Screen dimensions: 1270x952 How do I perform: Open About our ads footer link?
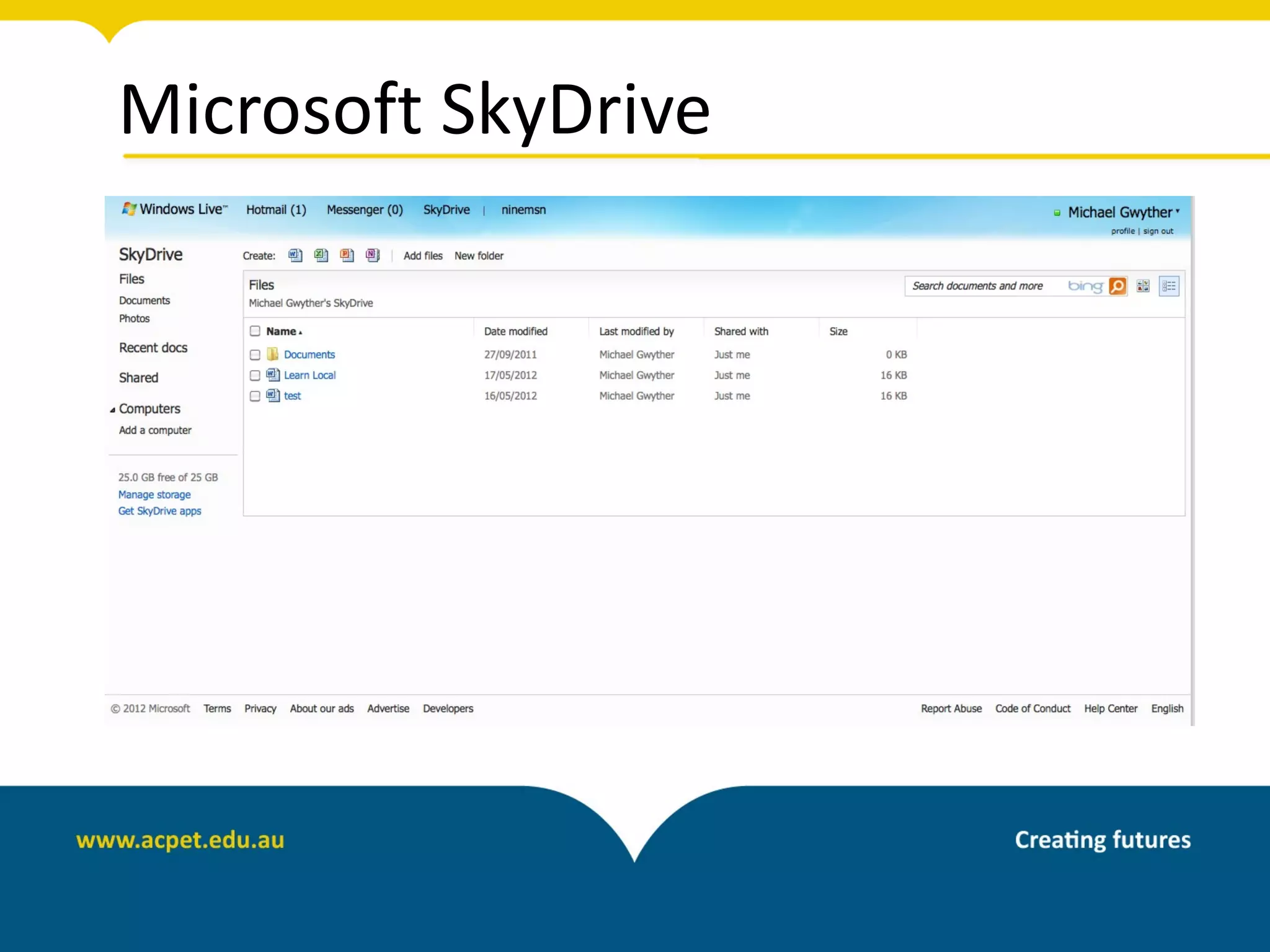(322, 708)
